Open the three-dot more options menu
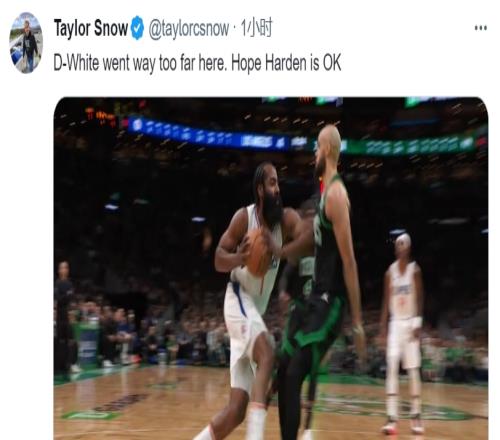Image resolution: width=500 pixels, height=440 pixels. coord(481,28)
